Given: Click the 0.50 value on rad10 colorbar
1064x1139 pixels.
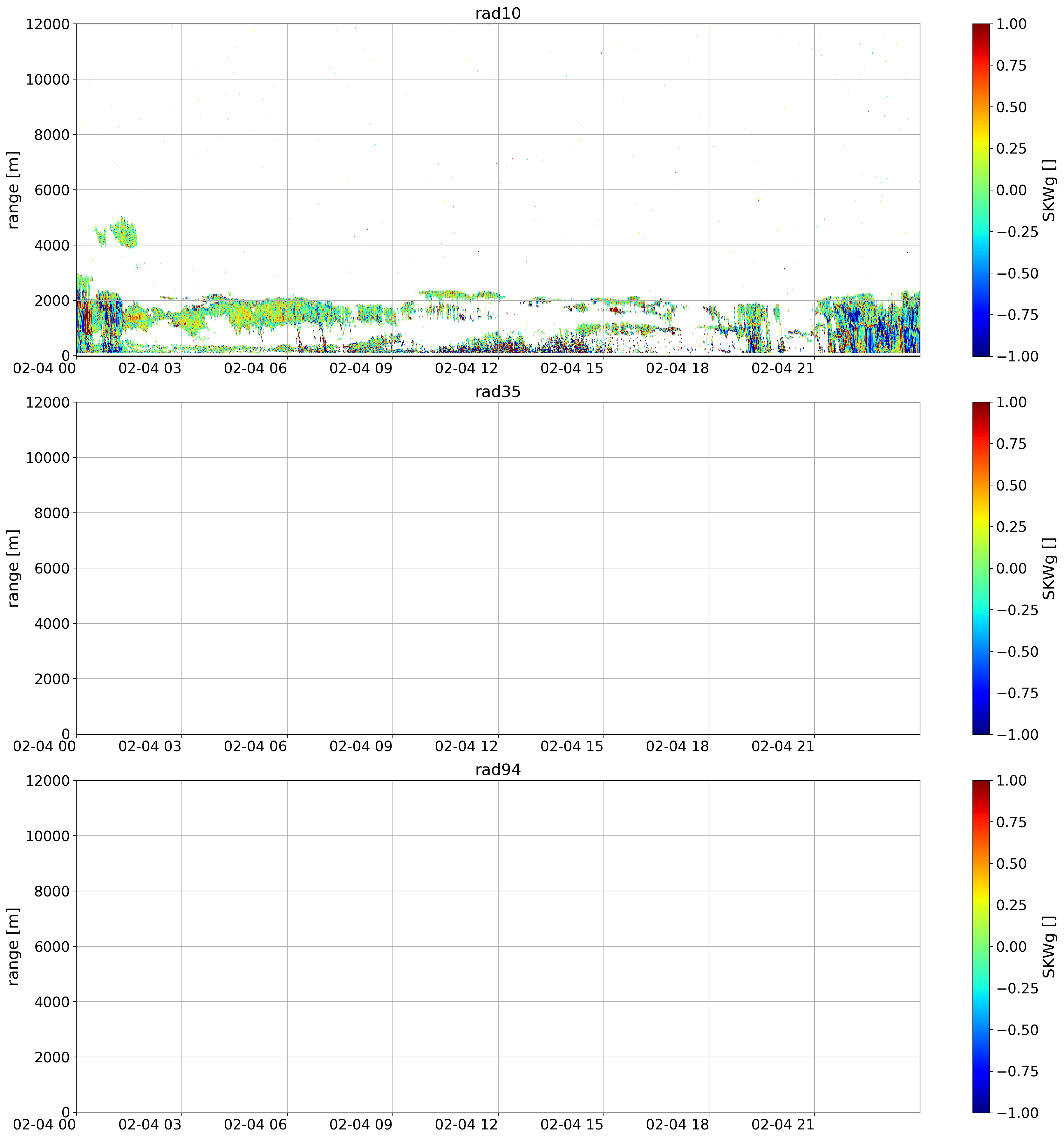Looking at the screenshot, I should (1011, 107).
